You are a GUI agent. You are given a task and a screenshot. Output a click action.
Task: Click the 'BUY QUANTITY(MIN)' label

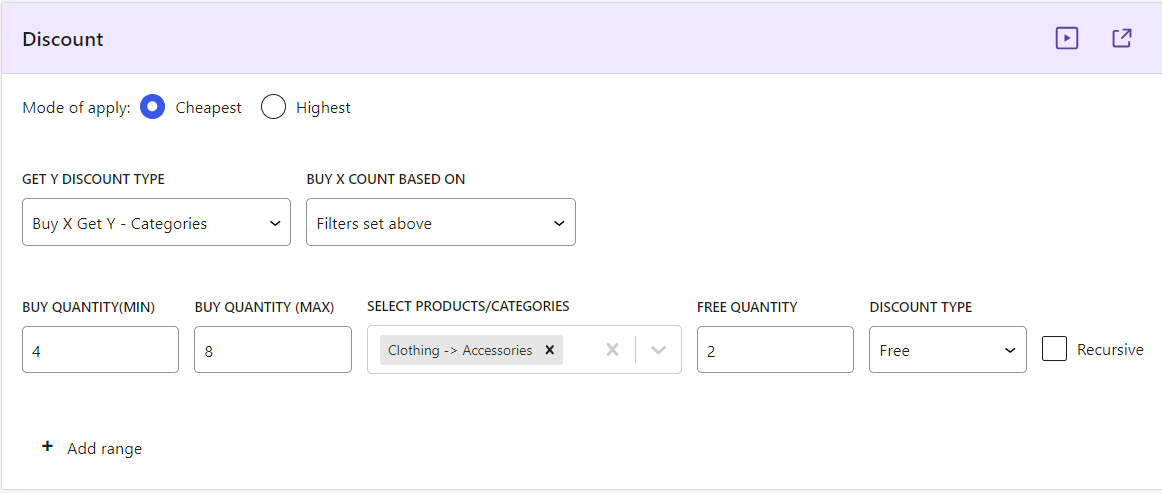(x=89, y=307)
